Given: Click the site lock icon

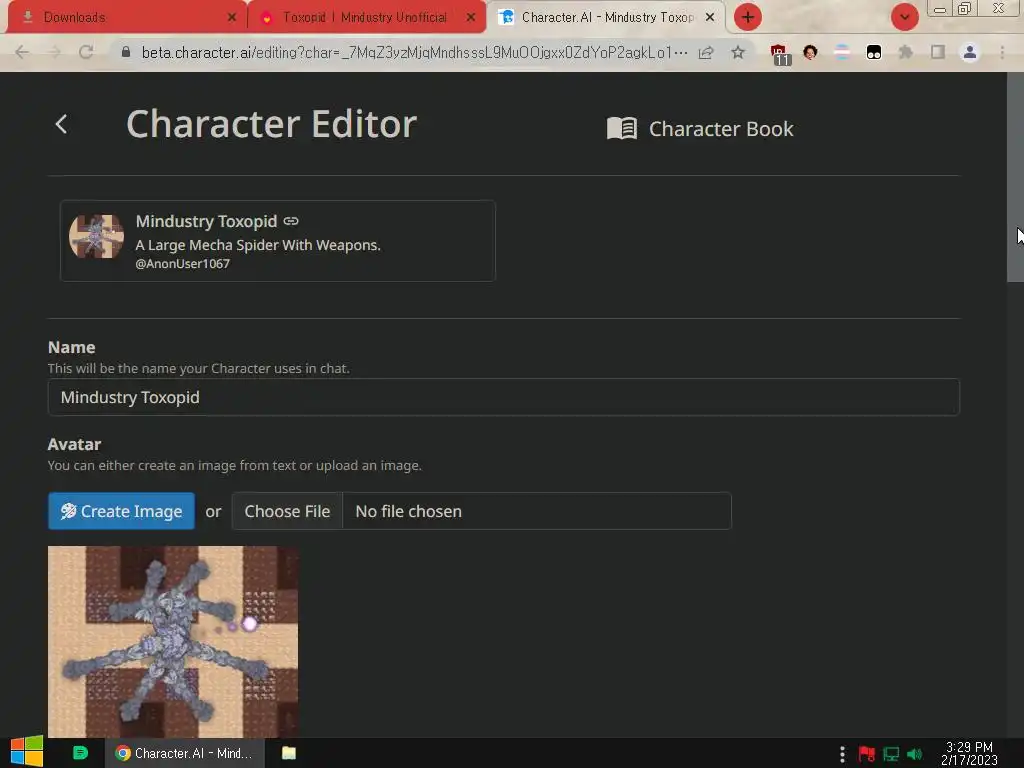Looking at the screenshot, I should pyautogui.click(x=126, y=52).
